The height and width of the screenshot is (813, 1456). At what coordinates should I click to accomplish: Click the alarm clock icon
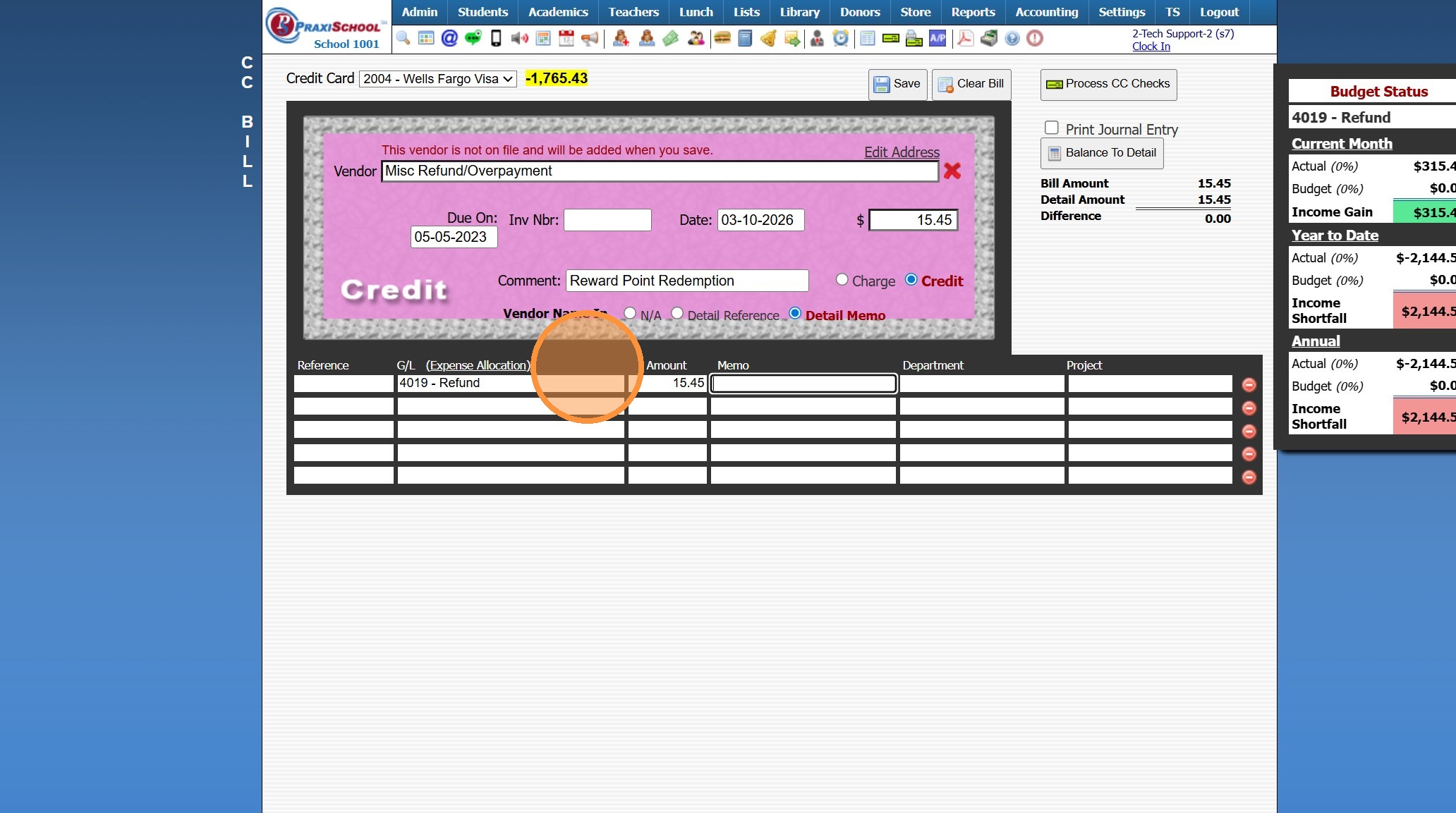(x=840, y=38)
